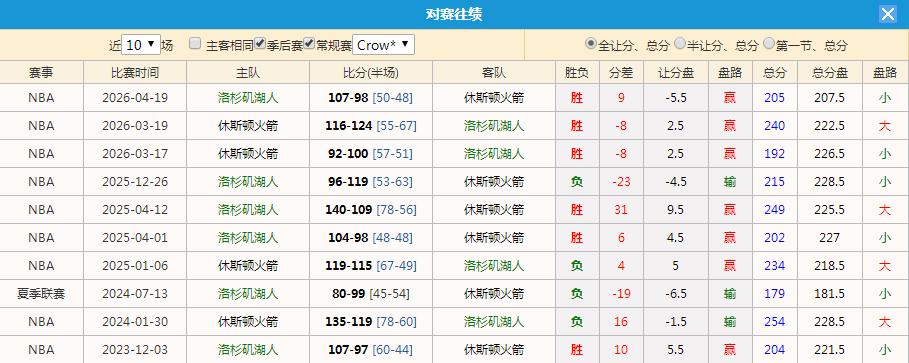909x363 pixels.
Task: Click score 107-97 [60-44]
Action: pyautogui.click(x=370, y=350)
